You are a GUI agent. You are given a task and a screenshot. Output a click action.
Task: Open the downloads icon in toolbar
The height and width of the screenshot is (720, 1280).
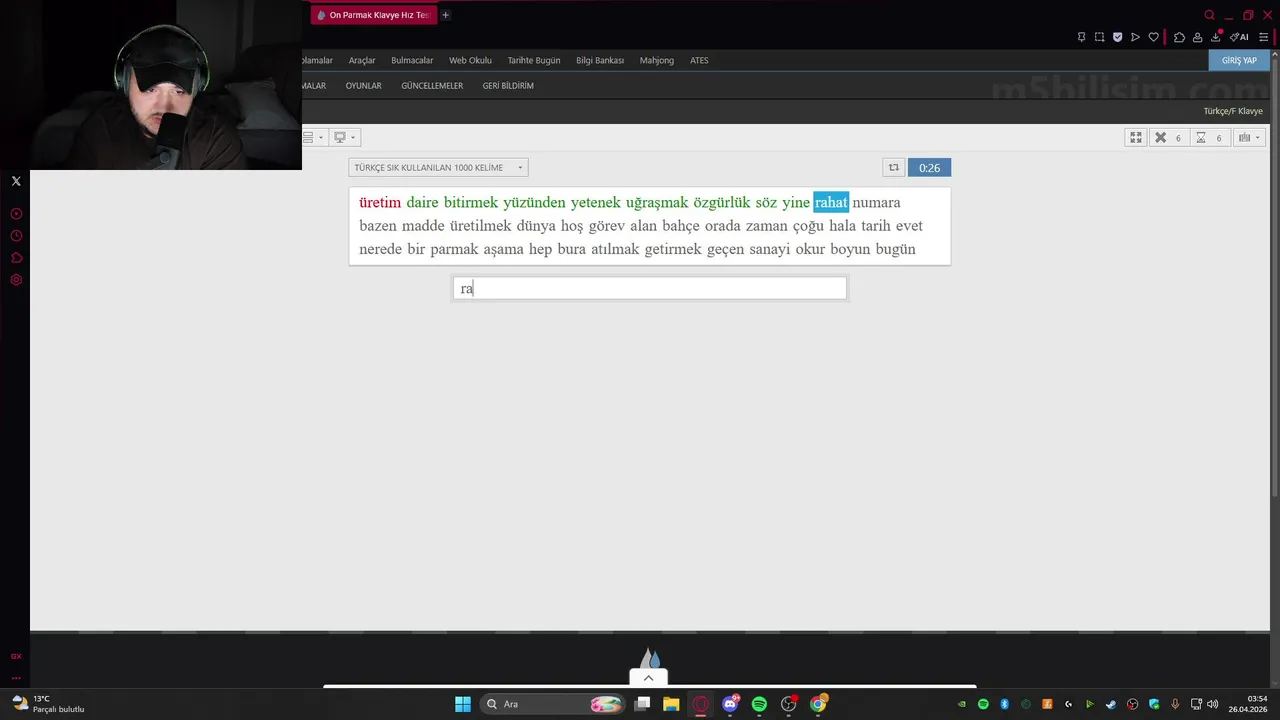[1216, 37]
